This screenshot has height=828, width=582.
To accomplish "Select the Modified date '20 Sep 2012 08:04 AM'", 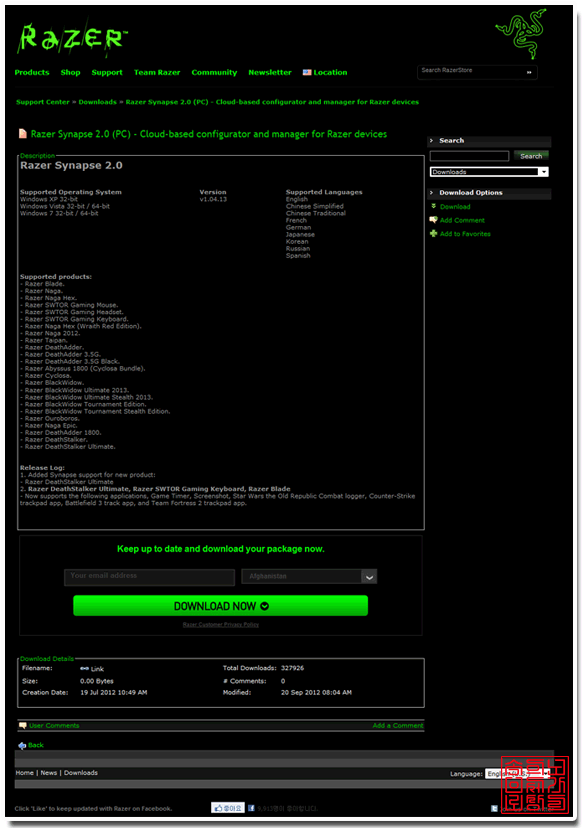I will coord(316,692).
